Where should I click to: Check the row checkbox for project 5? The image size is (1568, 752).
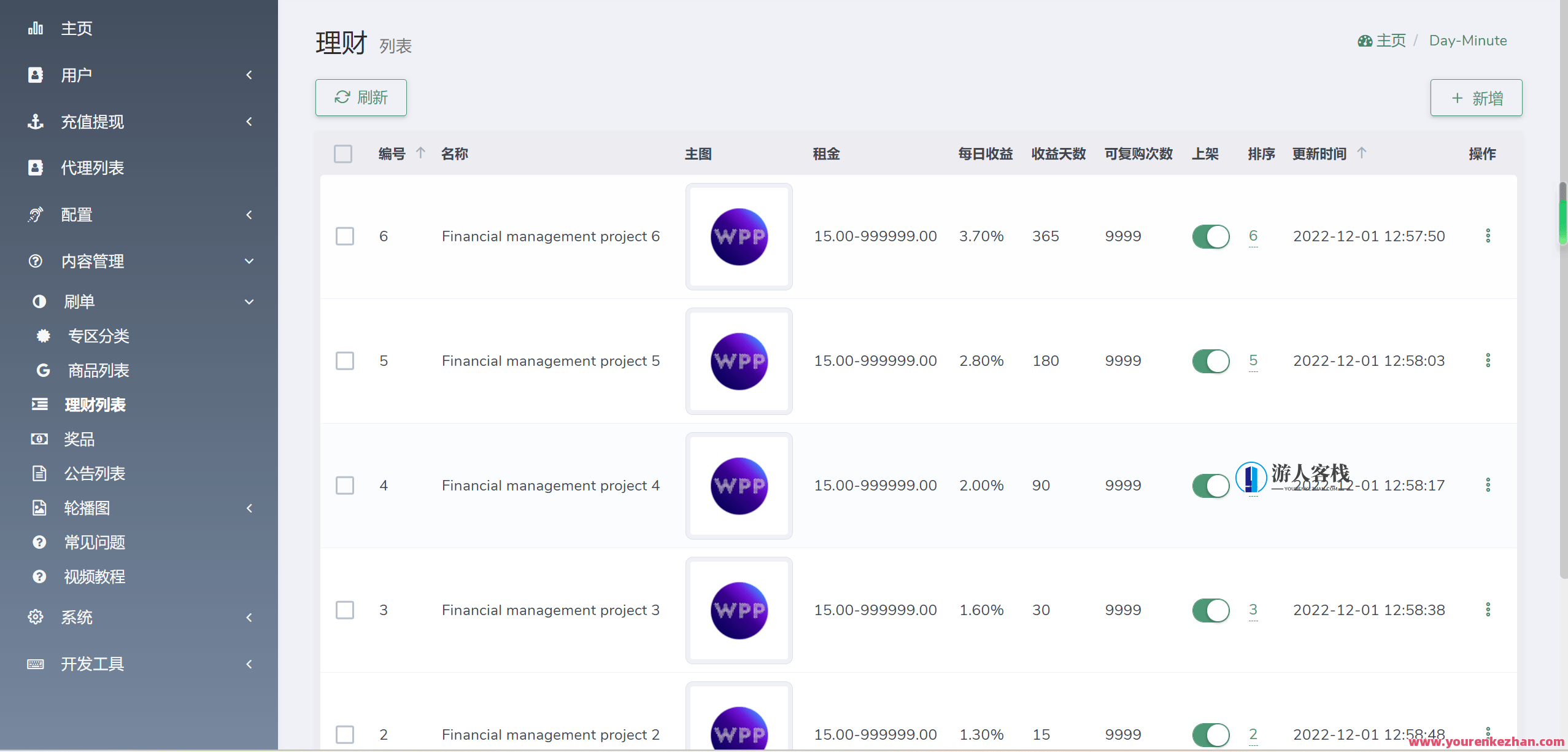click(345, 361)
